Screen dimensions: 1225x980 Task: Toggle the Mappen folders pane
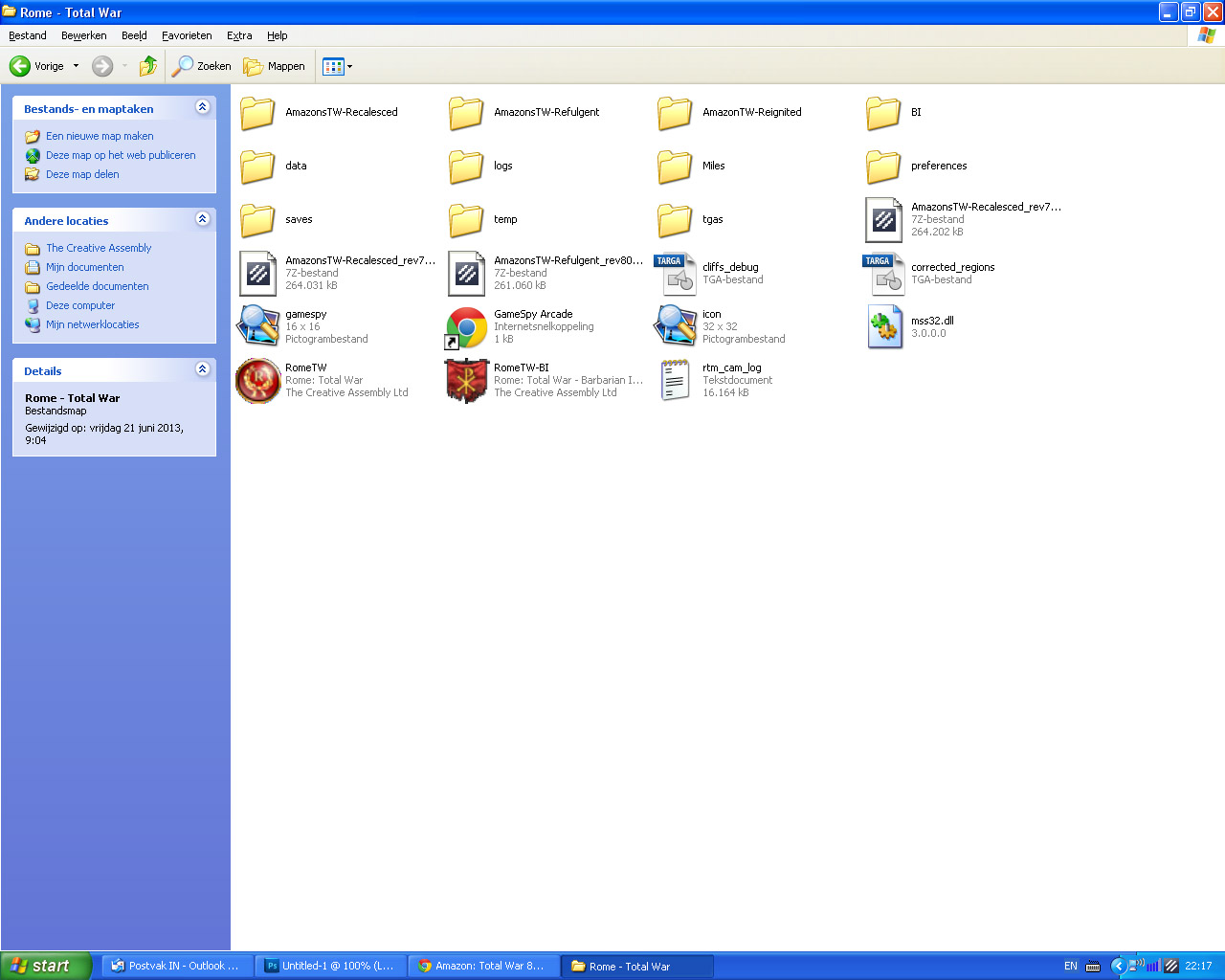coord(274,66)
